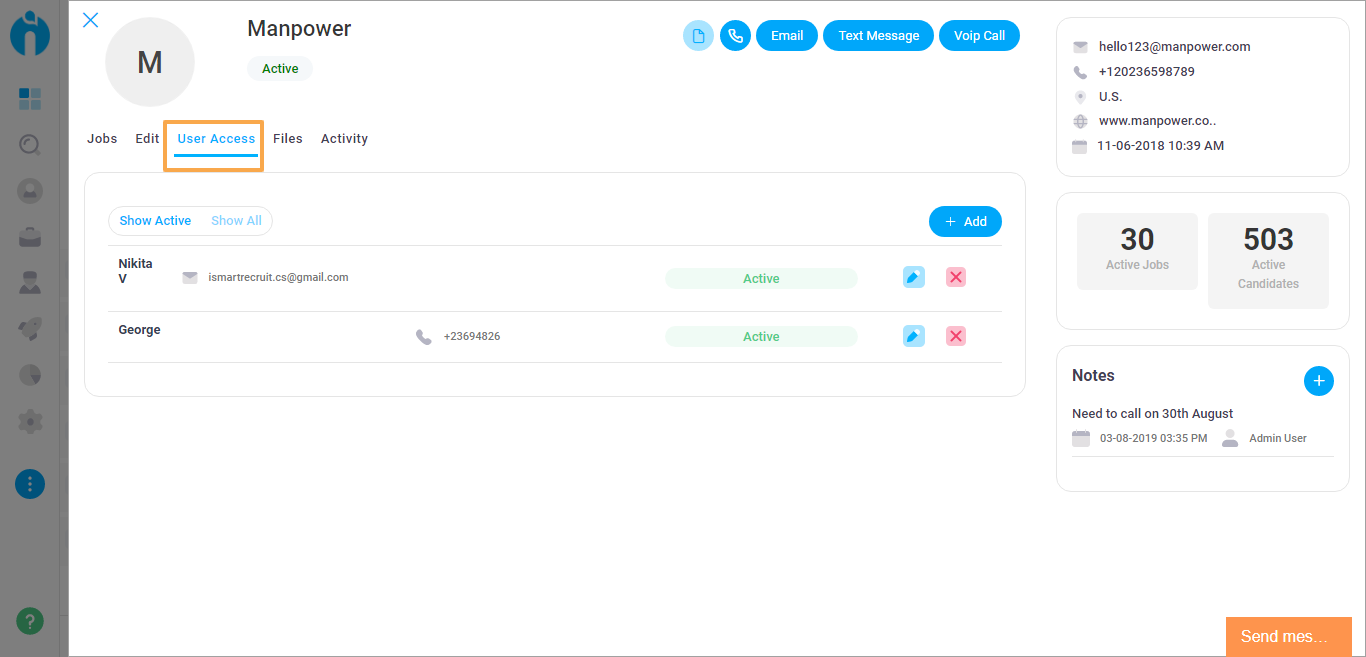
Task: Switch to the Edit tab
Action: point(147,139)
